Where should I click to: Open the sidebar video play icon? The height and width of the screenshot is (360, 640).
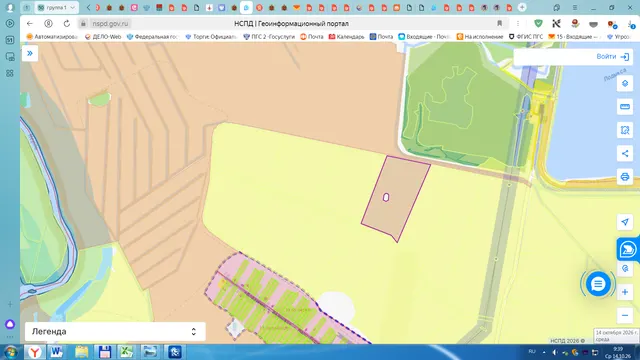point(10,24)
